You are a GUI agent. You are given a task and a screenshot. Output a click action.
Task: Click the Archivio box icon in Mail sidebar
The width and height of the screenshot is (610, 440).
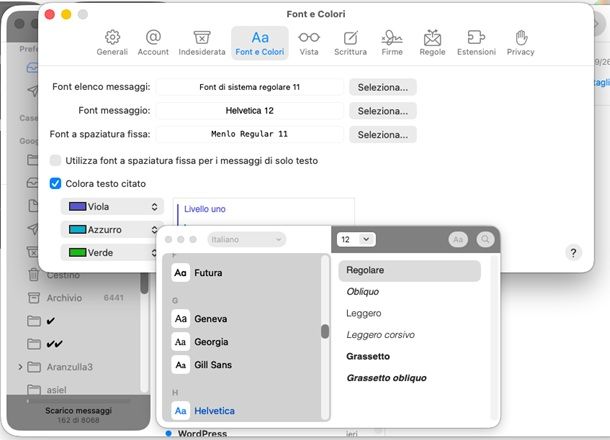tap(34, 298)
